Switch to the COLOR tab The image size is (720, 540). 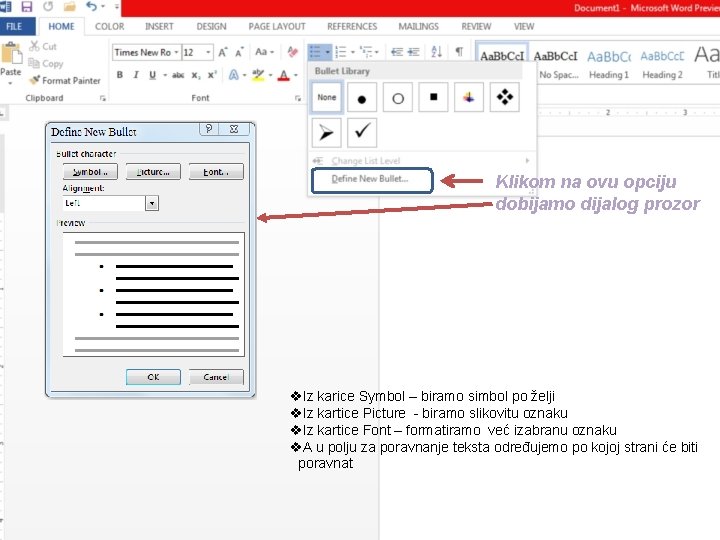tap(109, 27)
